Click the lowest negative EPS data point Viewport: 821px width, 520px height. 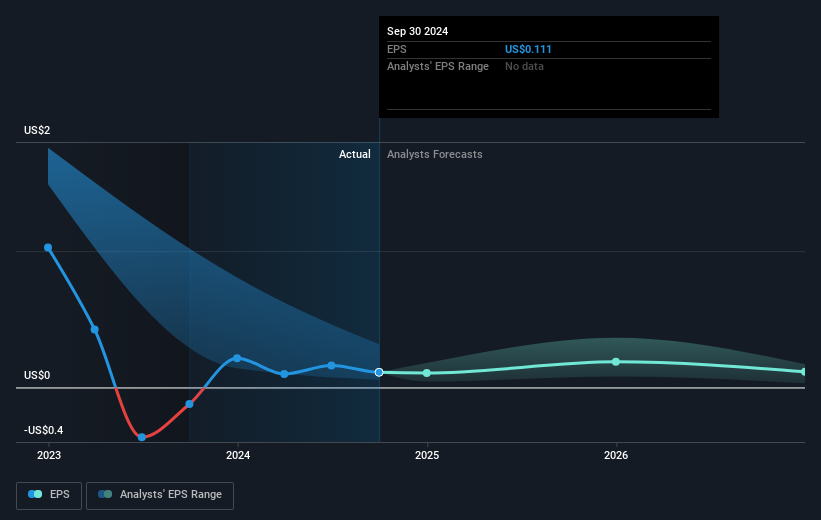pyautogui.click(x=142, y=437)
